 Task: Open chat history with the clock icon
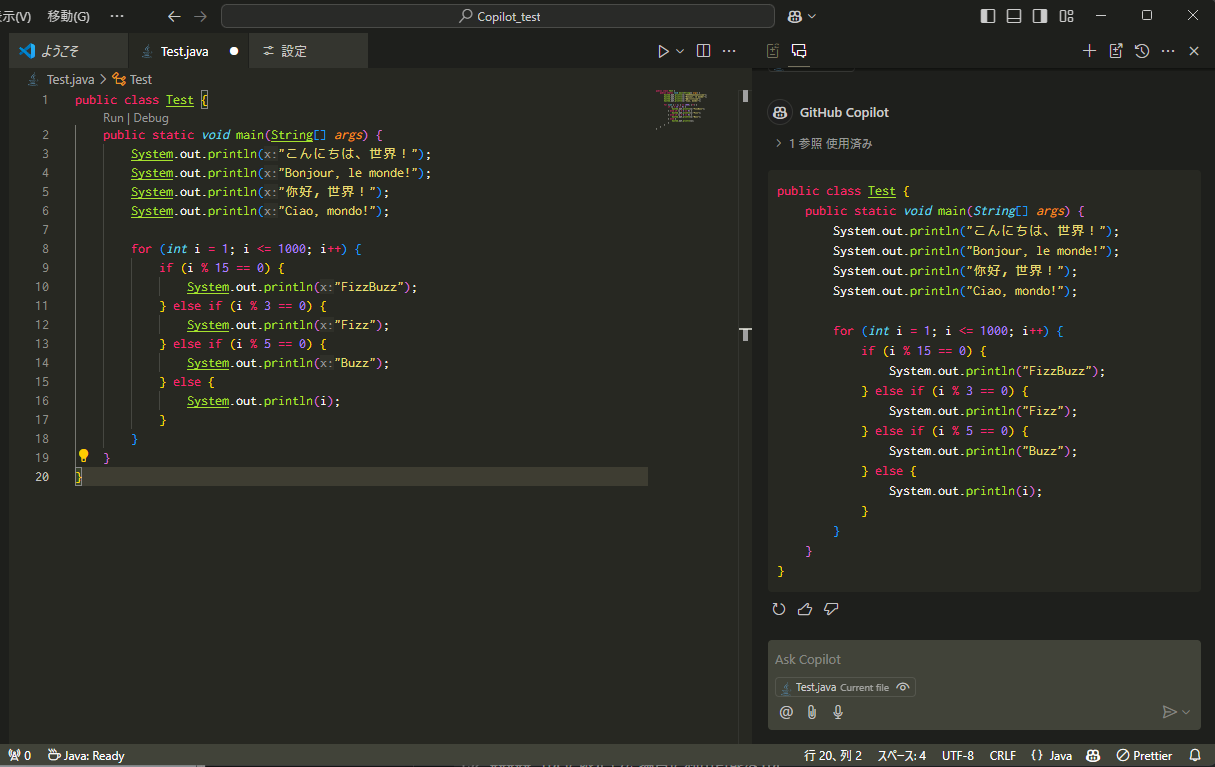[x=1142, y=51]
